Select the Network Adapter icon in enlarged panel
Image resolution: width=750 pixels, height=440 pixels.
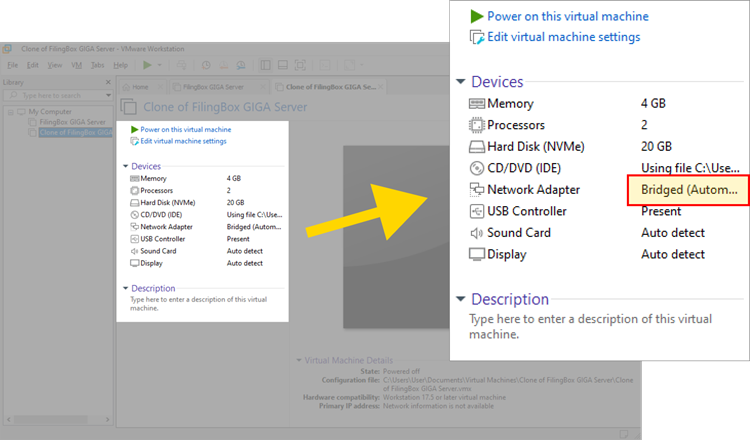click(476, 190)
